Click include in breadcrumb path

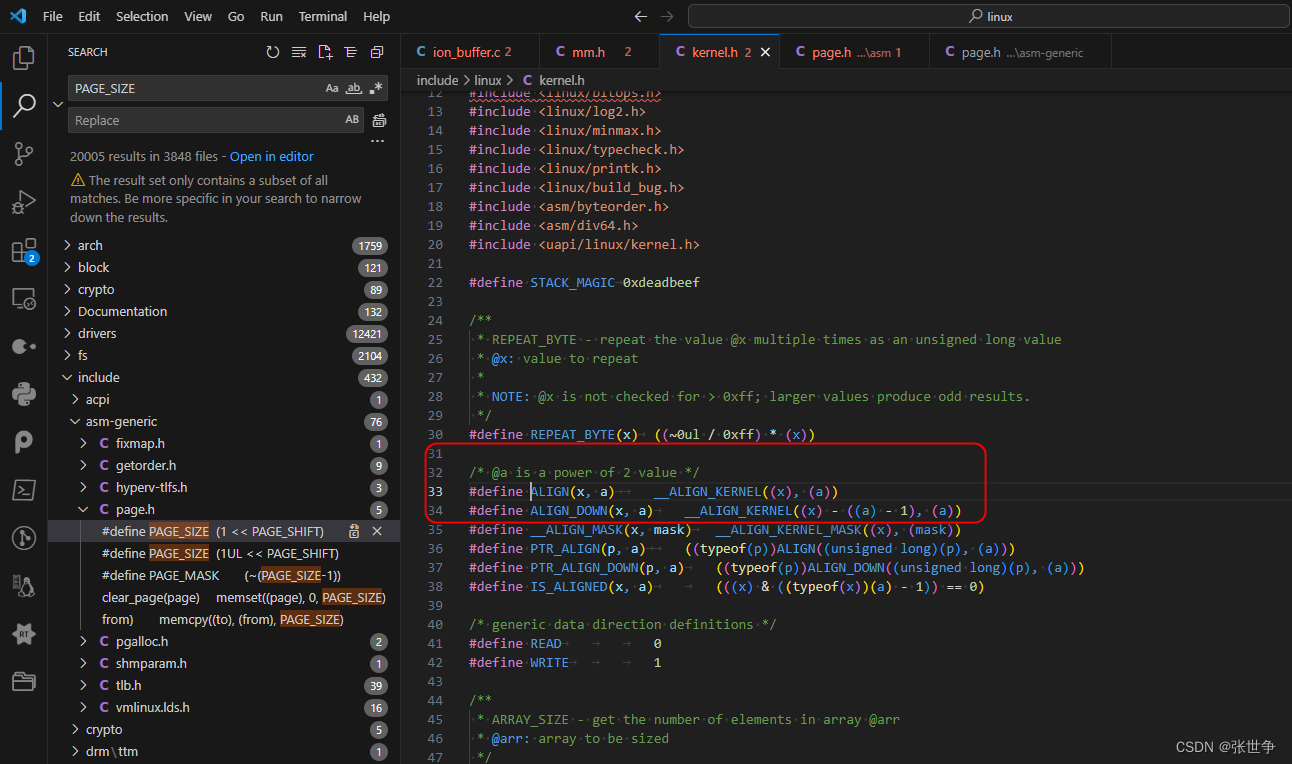tap(437, 80)
